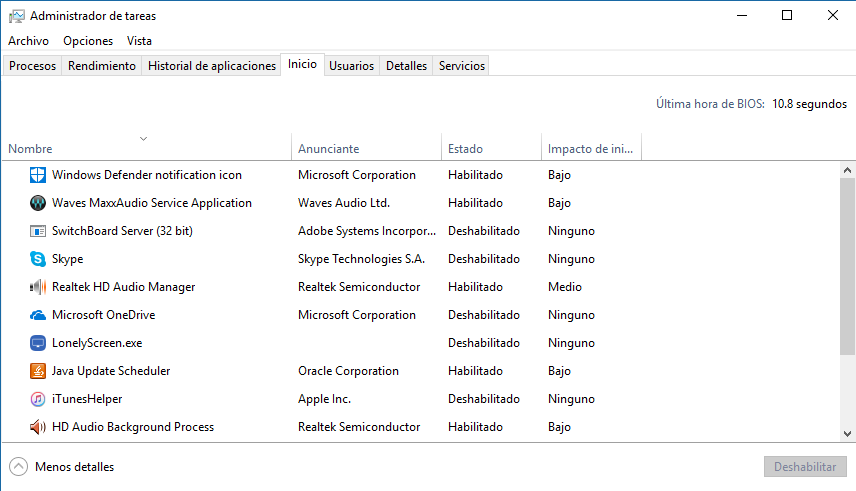Click the Medio impact value
The width and height of the screenshot is (856, 491).
(564, 287)
